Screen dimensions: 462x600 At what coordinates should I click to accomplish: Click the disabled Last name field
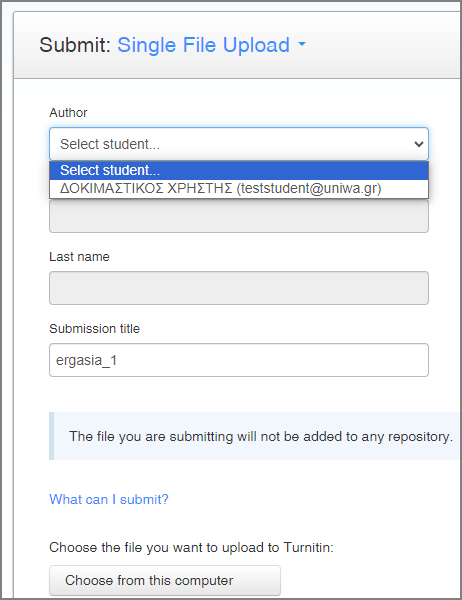click(x=239, y=288)
